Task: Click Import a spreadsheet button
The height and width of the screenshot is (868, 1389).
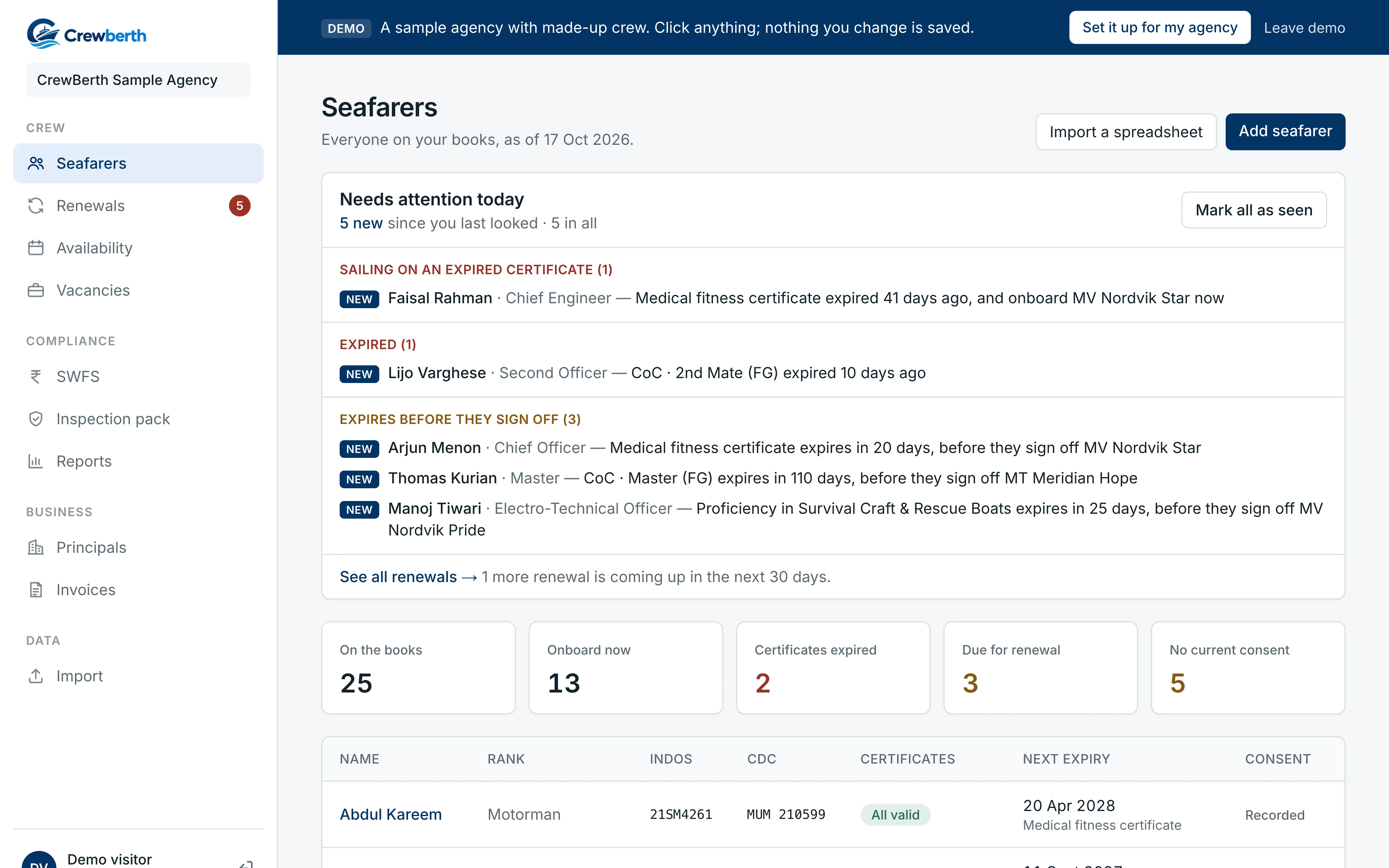Action: (x=1126, y=132)
